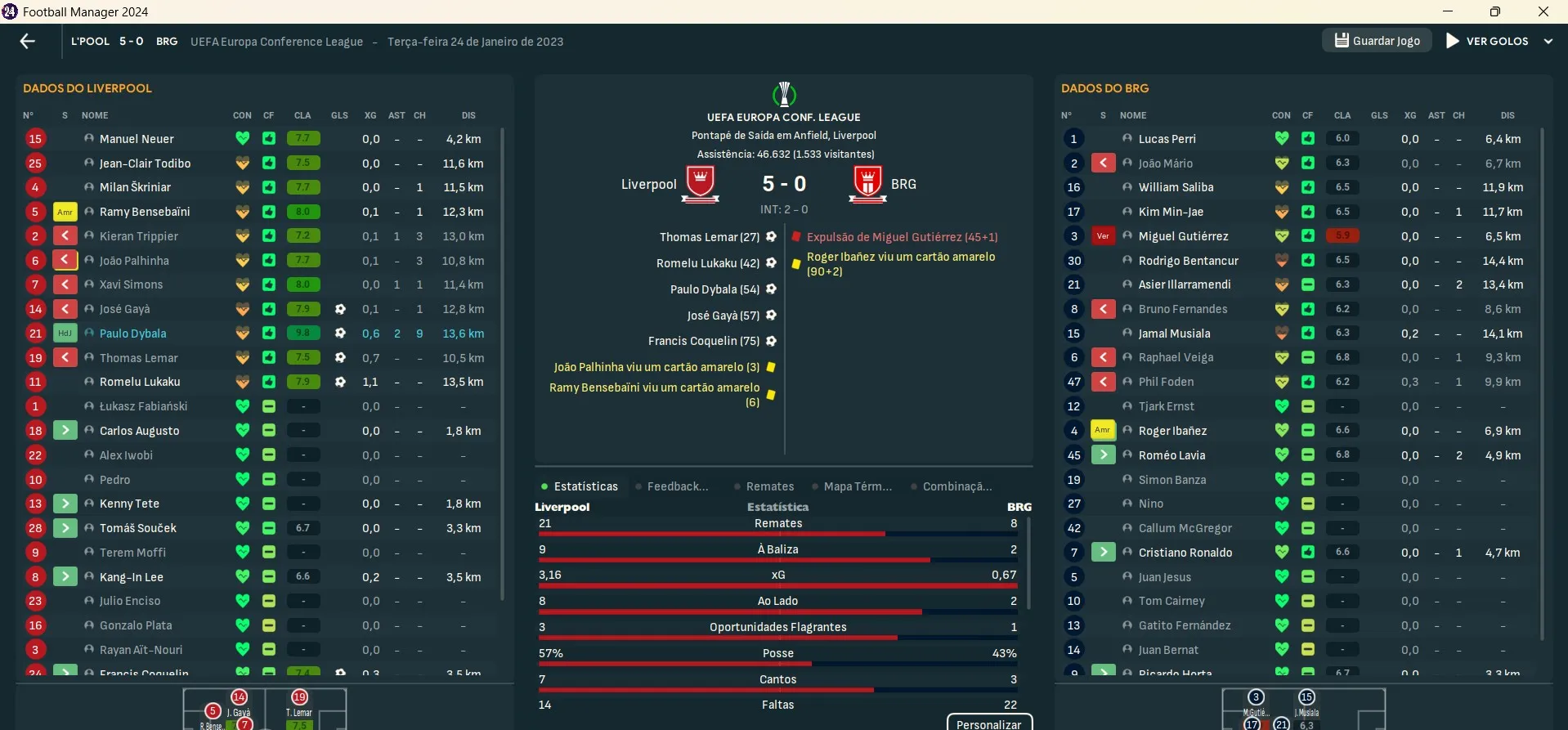The width and height of the screenshot is (1568, 730).
Task: Click the Conference League trophy logo
Action: pyautogui.click(x=784, y=94)
